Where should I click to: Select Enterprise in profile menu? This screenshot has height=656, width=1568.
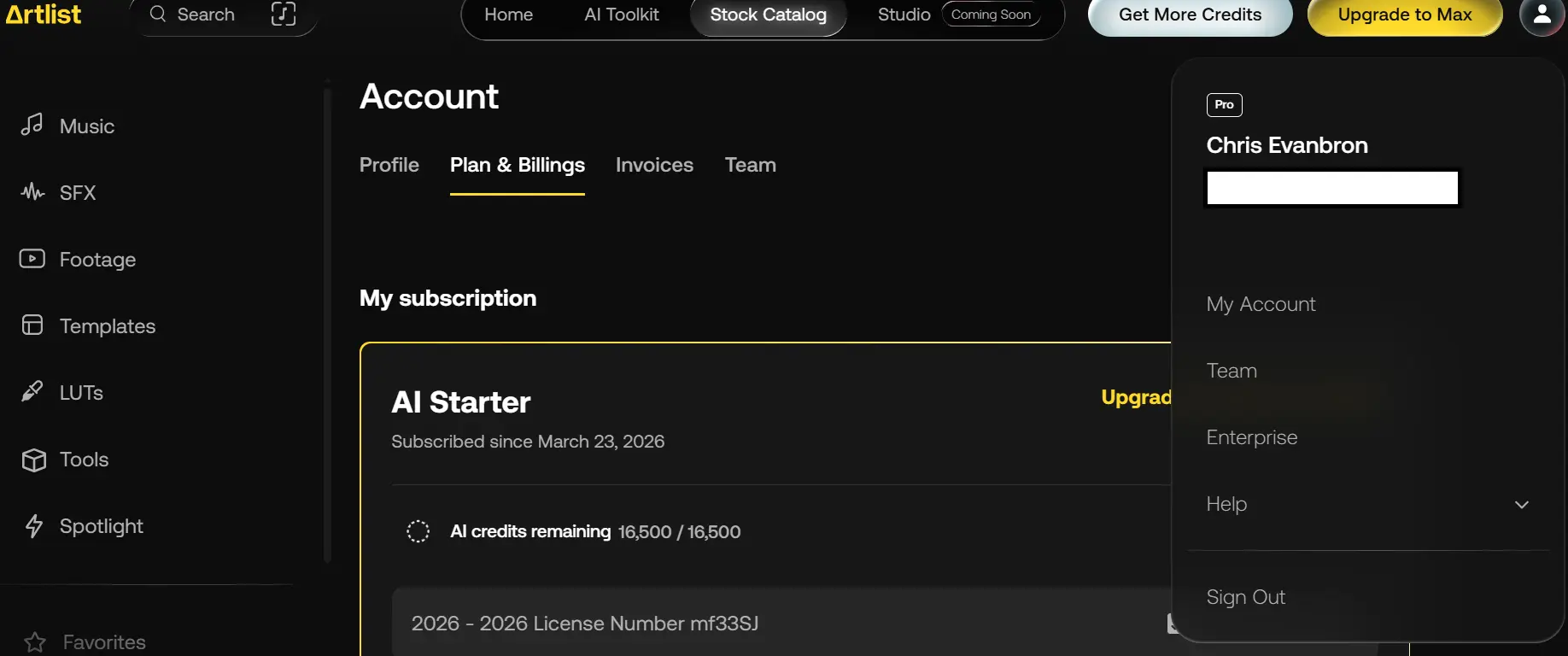point(1252,437)
